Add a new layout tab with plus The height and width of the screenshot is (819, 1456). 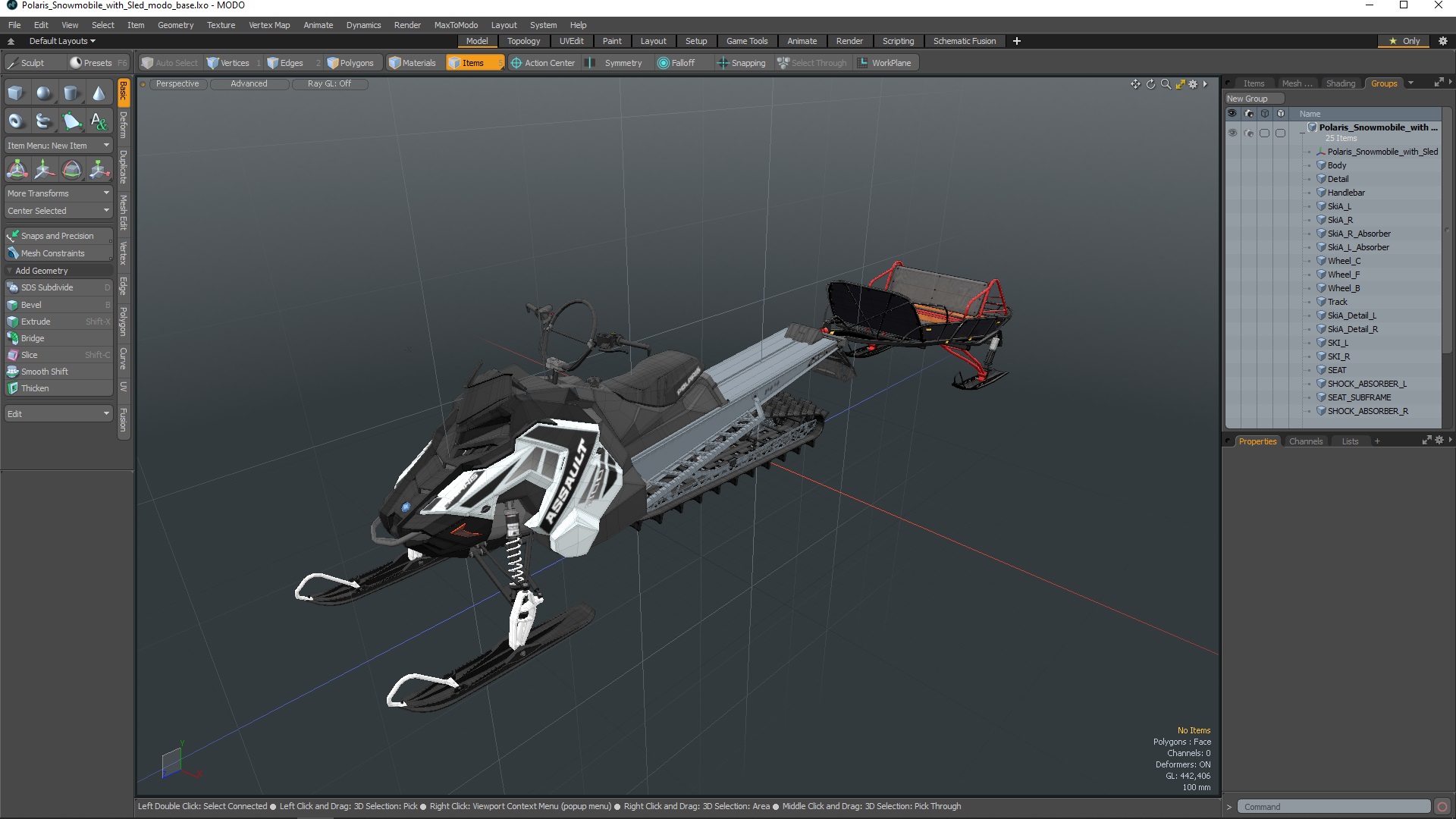point(1016,41)
